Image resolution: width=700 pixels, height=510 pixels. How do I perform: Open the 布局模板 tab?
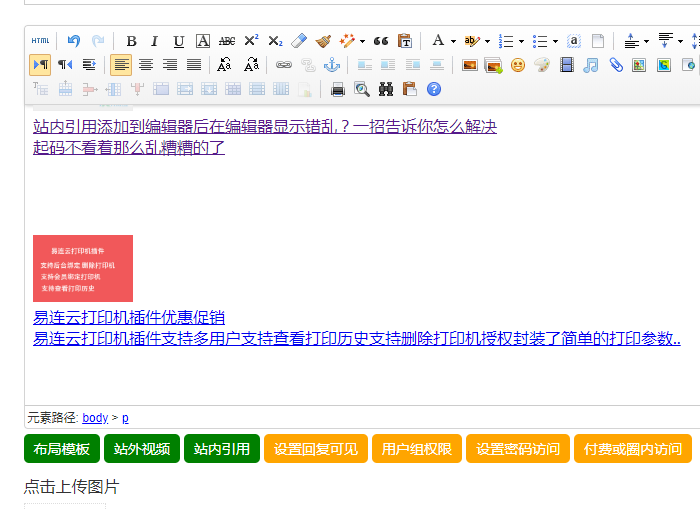pyautogui.click(x=62, y=449)
